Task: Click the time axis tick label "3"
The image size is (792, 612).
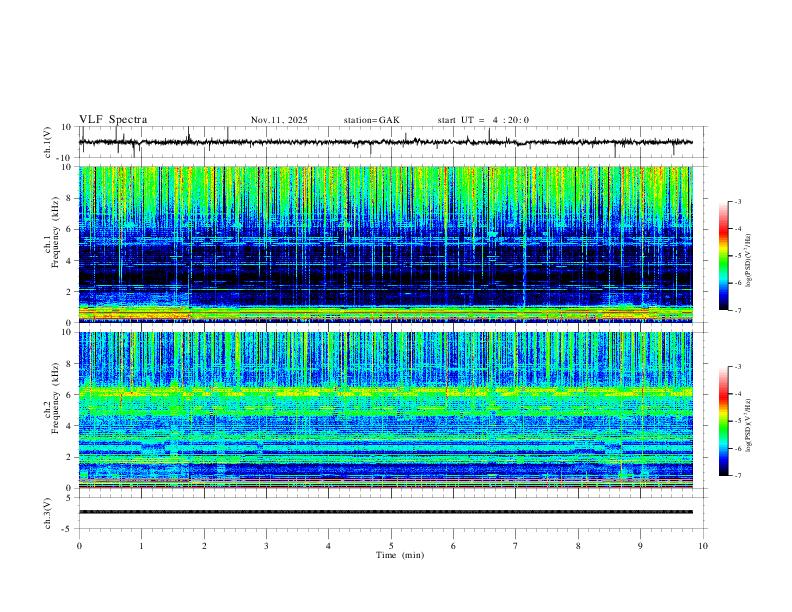Action: (x=266, y=546)
